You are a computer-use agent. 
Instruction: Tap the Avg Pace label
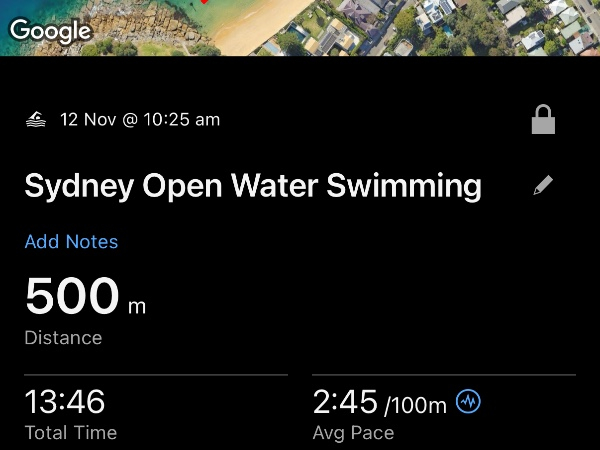(x=353, y=433)
